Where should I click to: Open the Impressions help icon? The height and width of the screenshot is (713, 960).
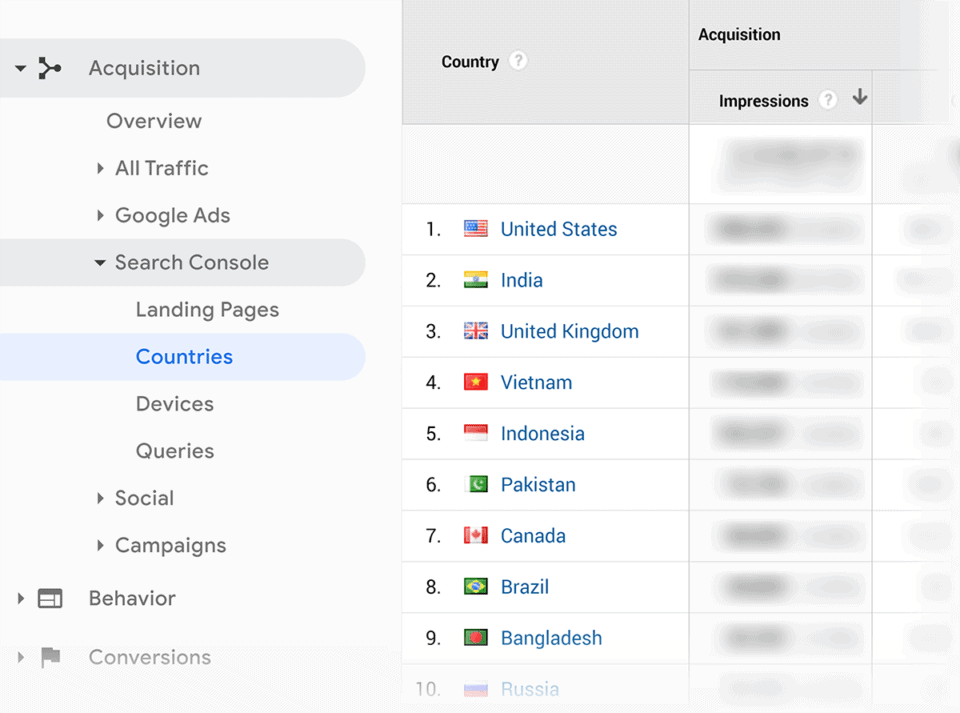pyautogui.click(x=828, y=100)
